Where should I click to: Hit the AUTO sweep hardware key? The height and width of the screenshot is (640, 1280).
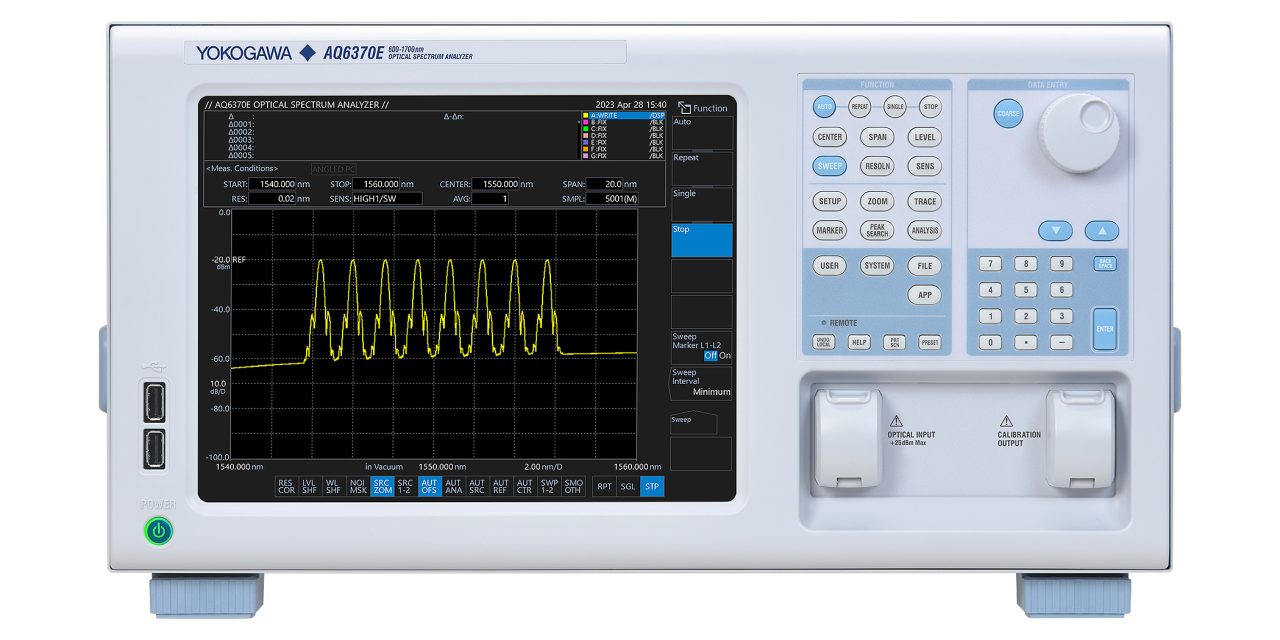pyautogui.click(x=823, y=106)
